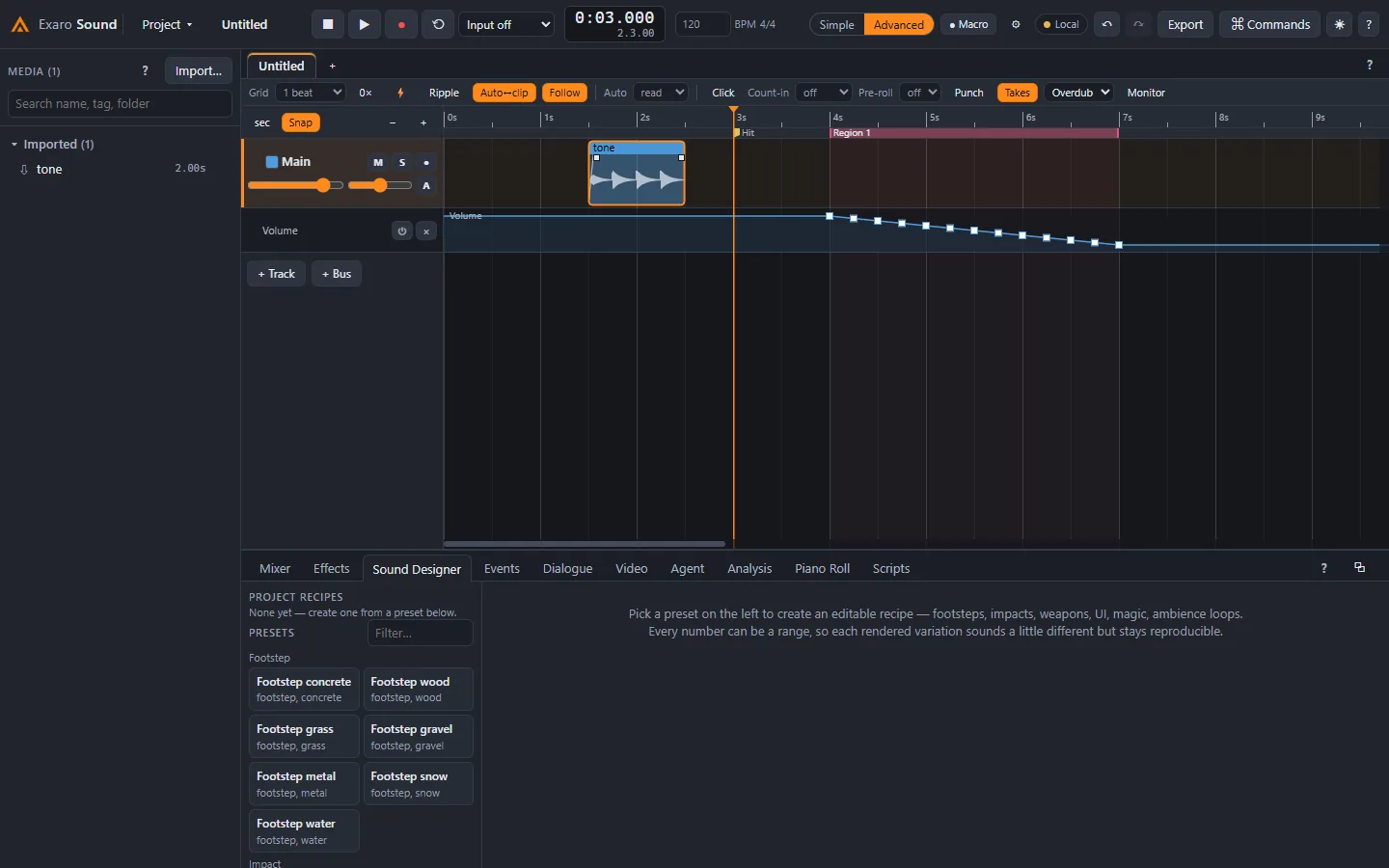Image resolution: width=1389 pixels, height=868 pixels.
Task: Open the Project menu
Action: point(167,24)
